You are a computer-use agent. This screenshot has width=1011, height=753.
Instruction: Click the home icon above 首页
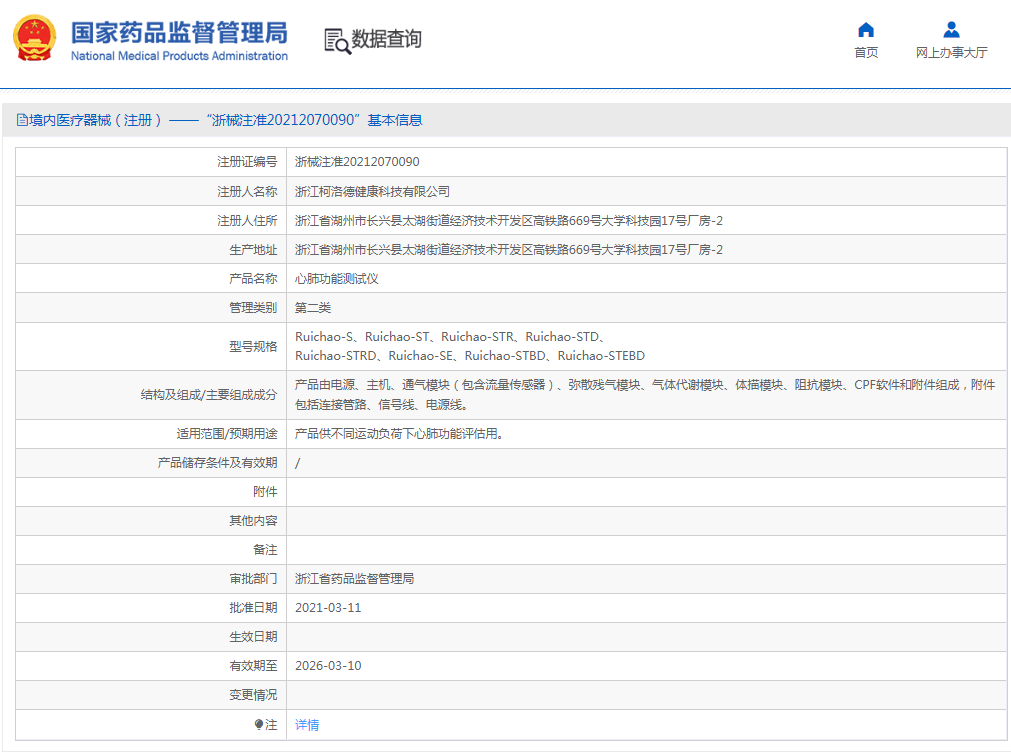coord(866,31)
